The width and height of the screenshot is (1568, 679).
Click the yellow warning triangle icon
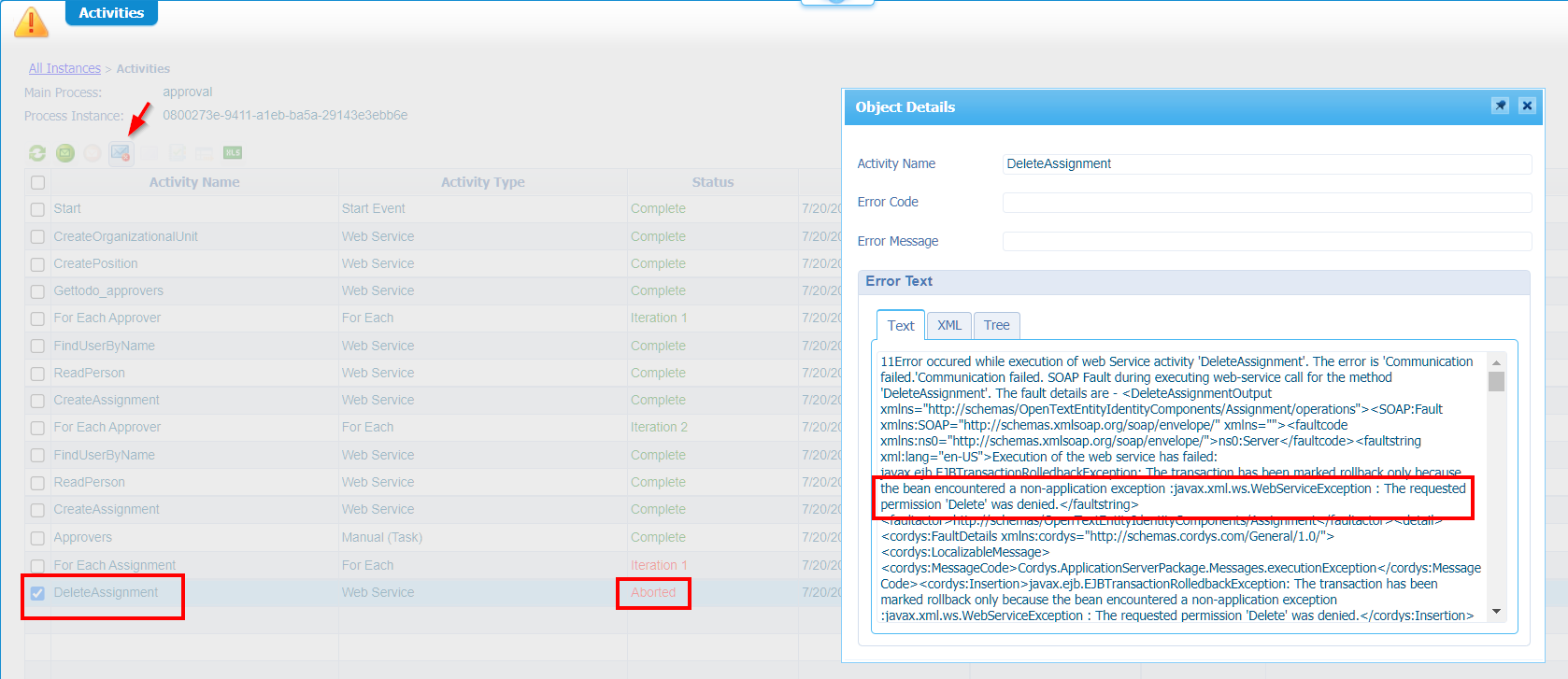pos(32,21)
